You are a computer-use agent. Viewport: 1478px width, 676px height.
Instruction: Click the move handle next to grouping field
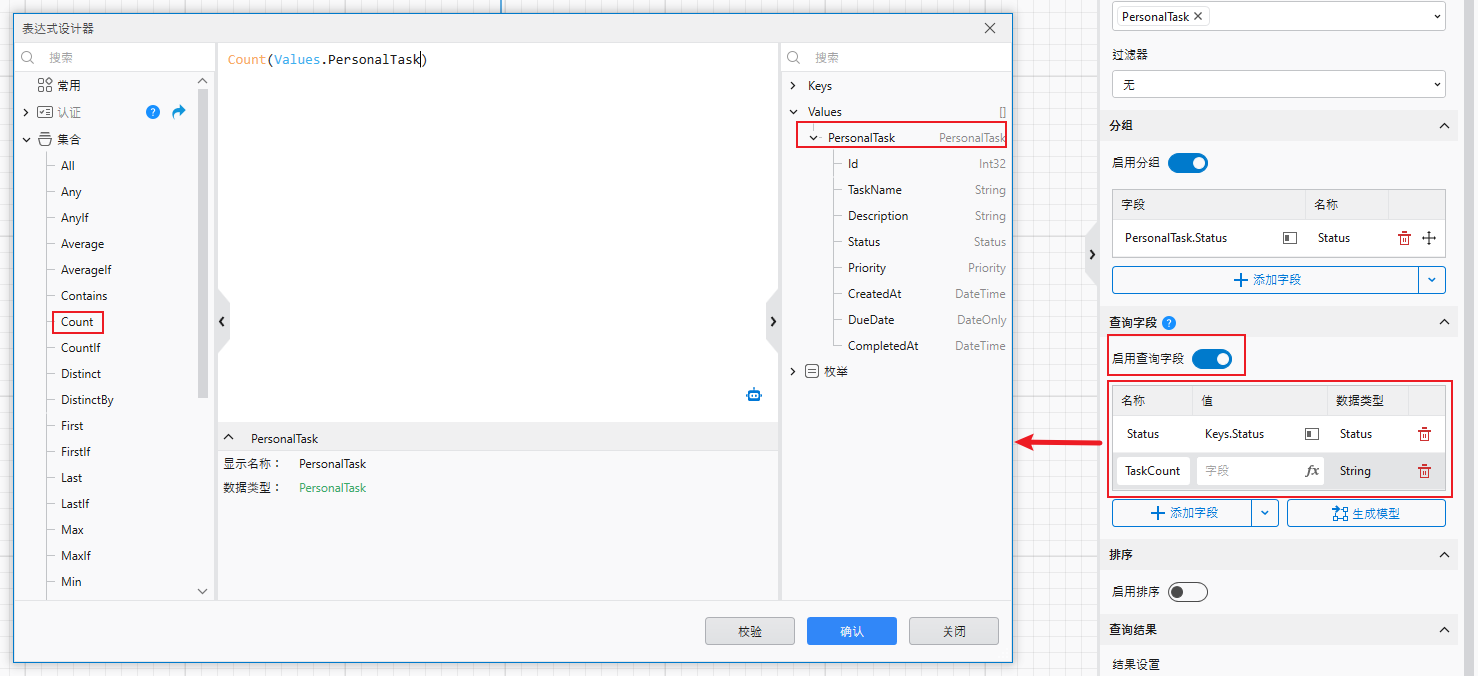pos(1429,237)
